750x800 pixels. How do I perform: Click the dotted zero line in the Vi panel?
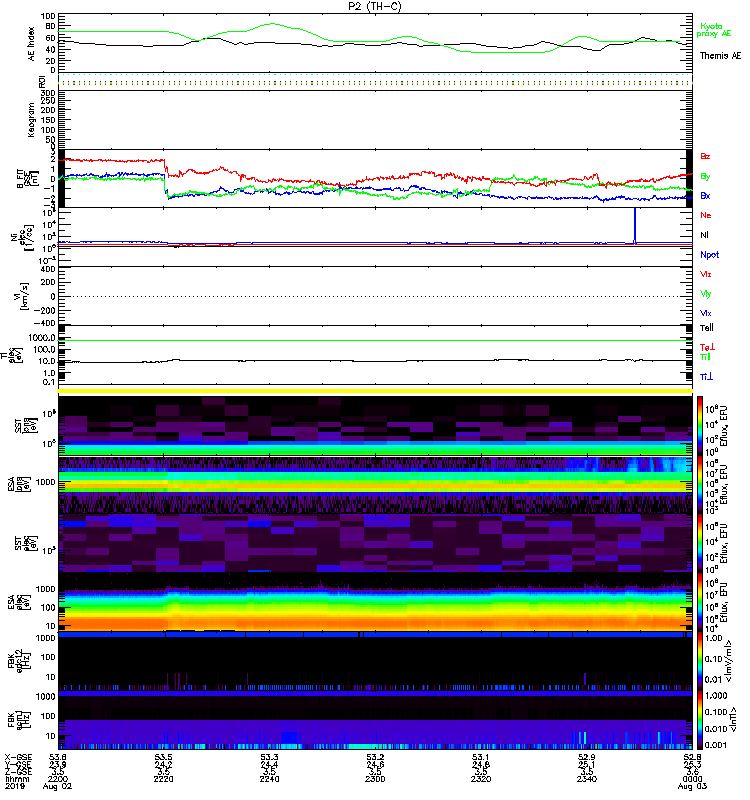tap(375, 296)
